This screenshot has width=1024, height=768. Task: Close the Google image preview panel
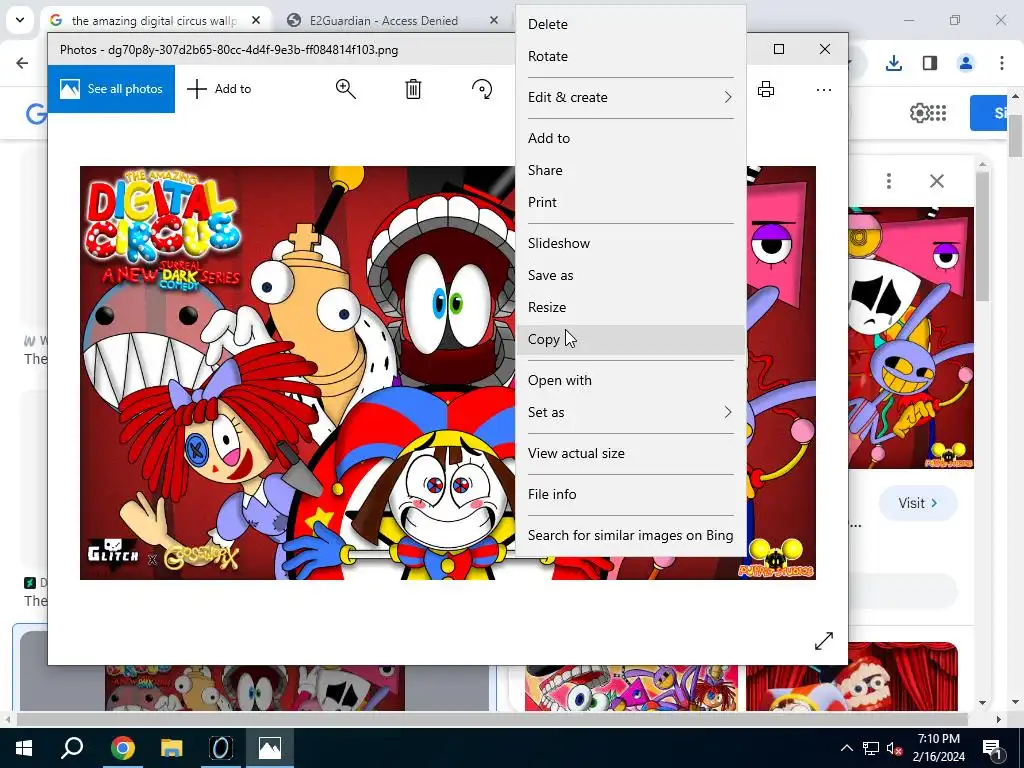click(x=936, y=181)
